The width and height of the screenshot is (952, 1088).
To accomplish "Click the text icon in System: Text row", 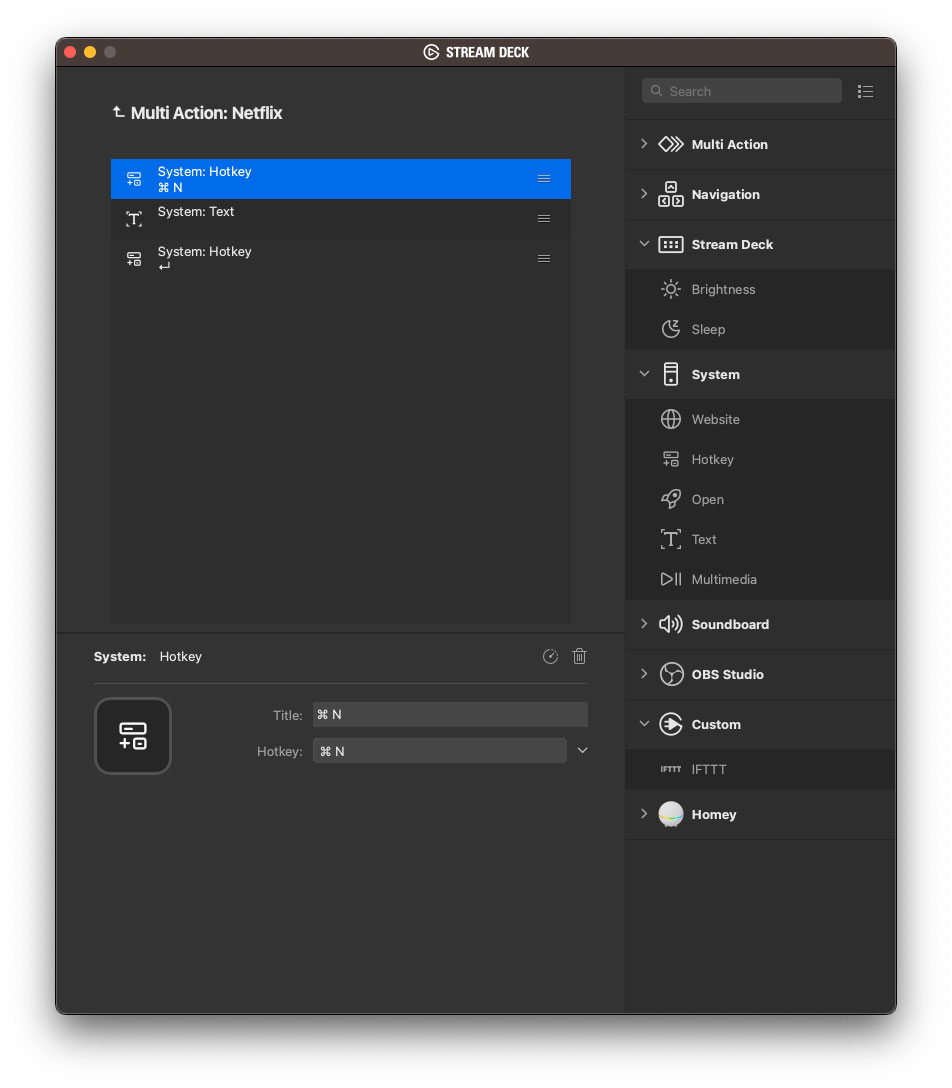I will tap(134, 219).
